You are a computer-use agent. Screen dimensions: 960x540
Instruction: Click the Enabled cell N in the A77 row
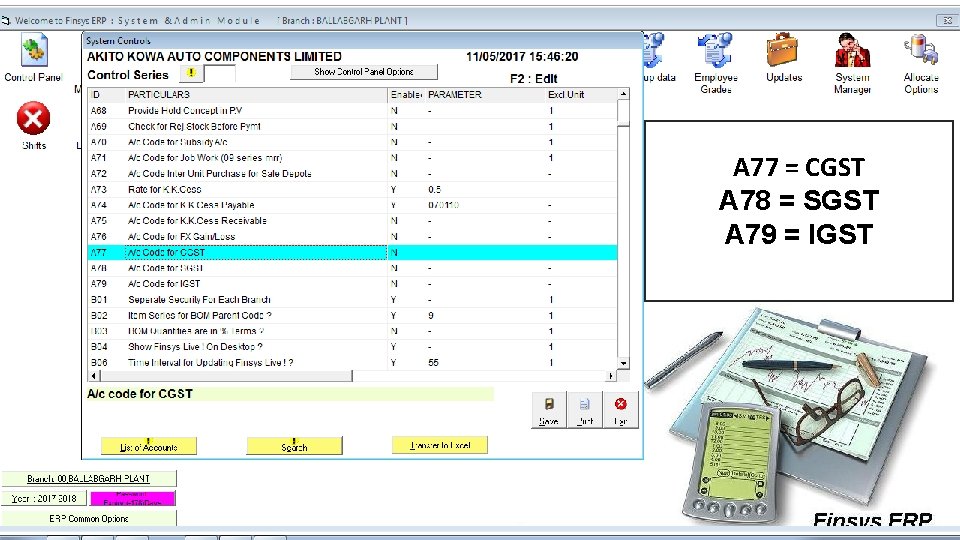(x=407, y=252)
